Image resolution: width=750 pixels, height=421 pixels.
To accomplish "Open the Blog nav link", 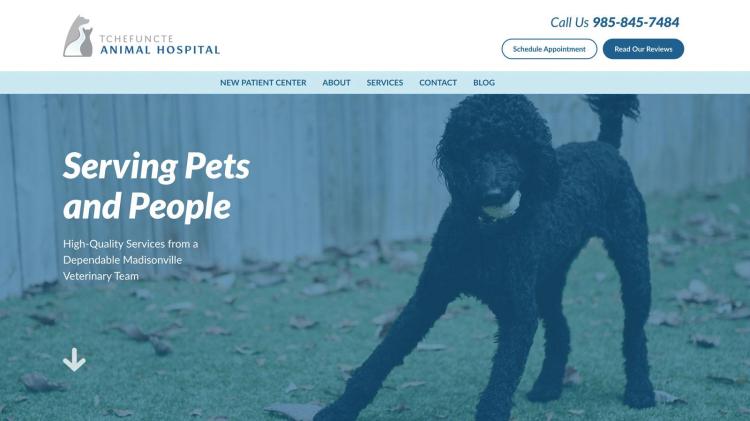I will (x=484, y=82).
